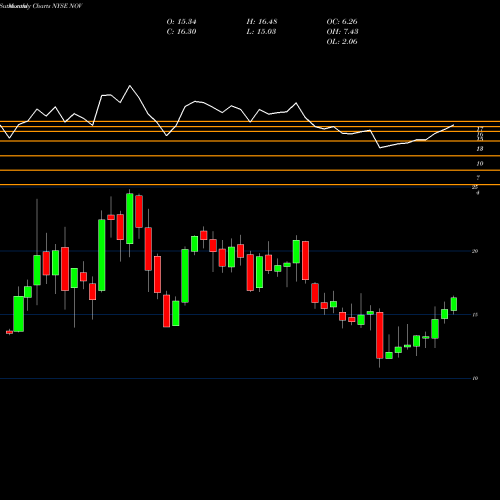Screen dimensions: 500x500
Task: Select the "OC: 6.26" readout
Action: (342, 22)
